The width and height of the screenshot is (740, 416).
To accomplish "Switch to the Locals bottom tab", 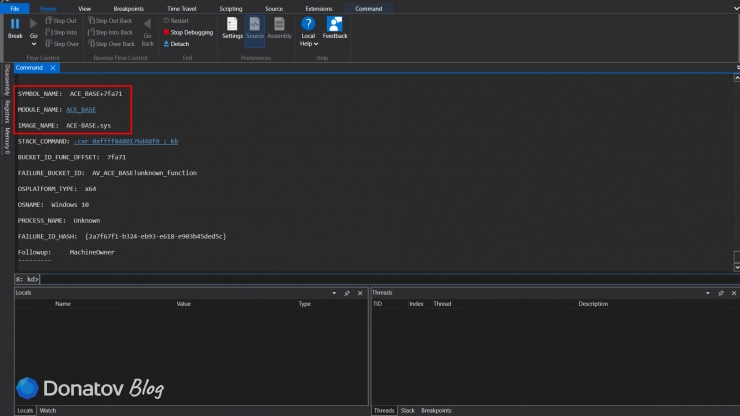I will point(25,411).
